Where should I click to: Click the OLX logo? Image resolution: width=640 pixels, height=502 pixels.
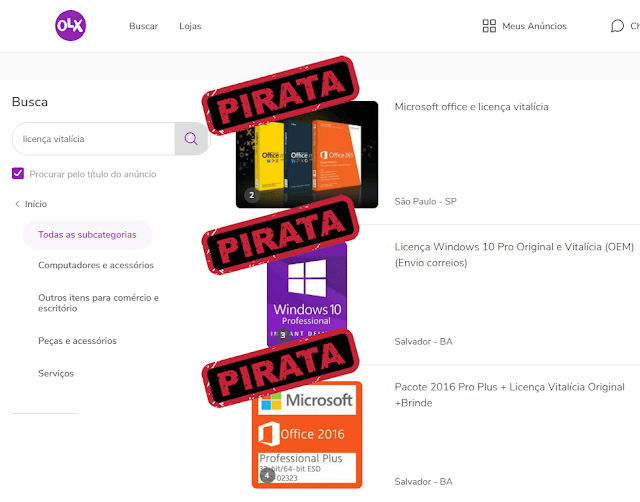71,26
